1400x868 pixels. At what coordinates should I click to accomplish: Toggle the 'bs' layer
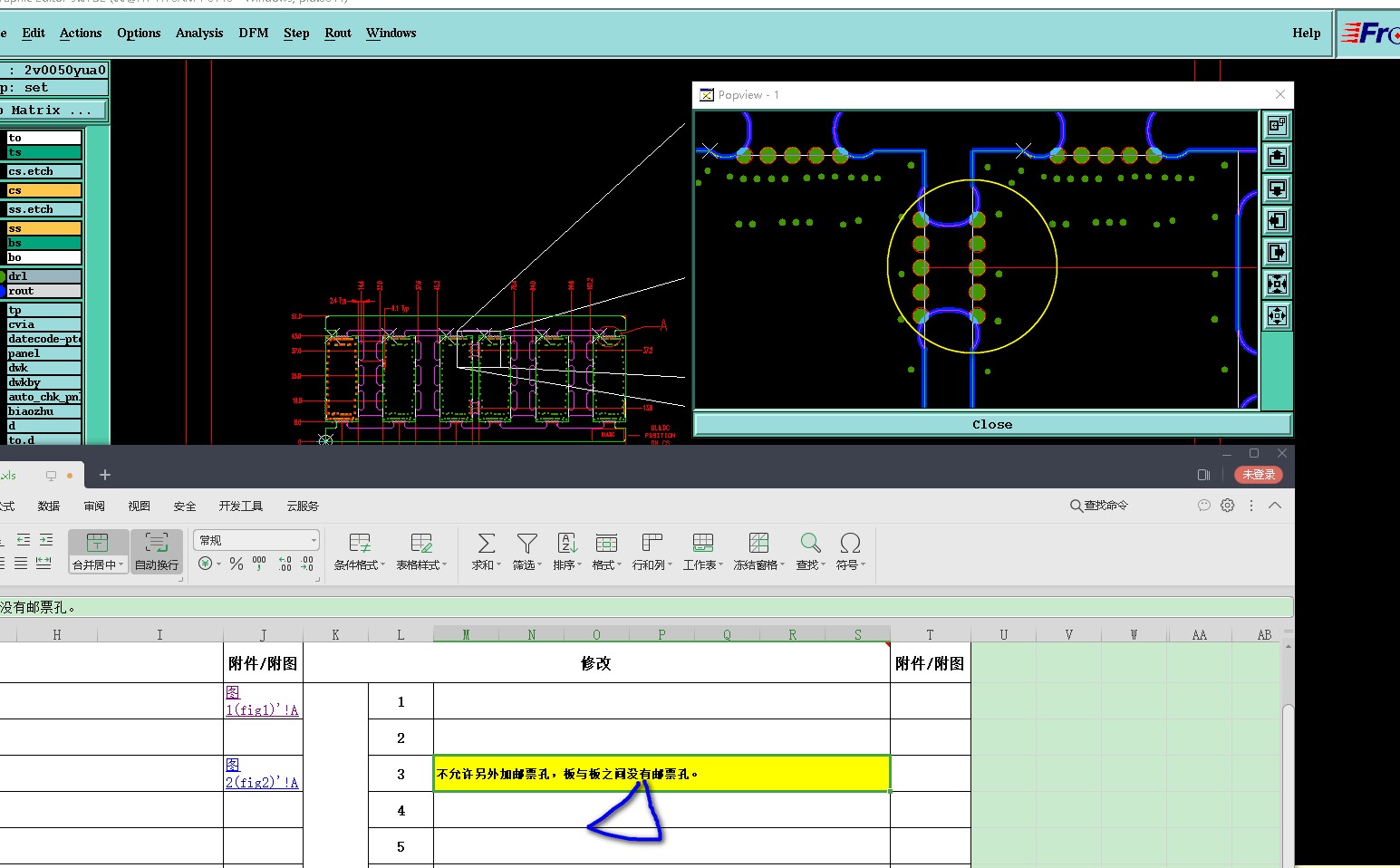pyautogui.click(x=43, y=243)
